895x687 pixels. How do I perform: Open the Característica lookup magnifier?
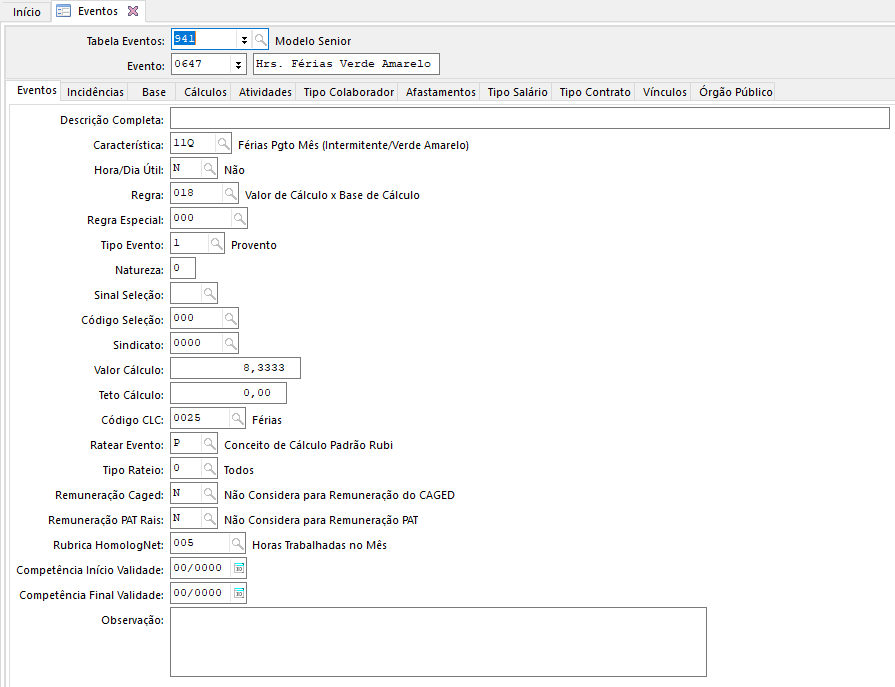click(223, 144)
